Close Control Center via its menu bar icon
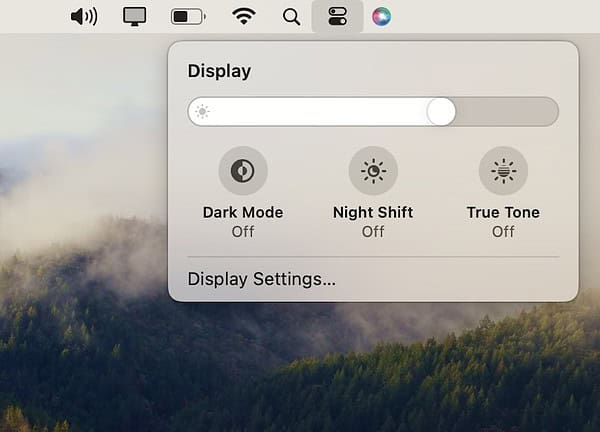Image resolution: width=600 pixels, height=432 pixels. [337, 16]
